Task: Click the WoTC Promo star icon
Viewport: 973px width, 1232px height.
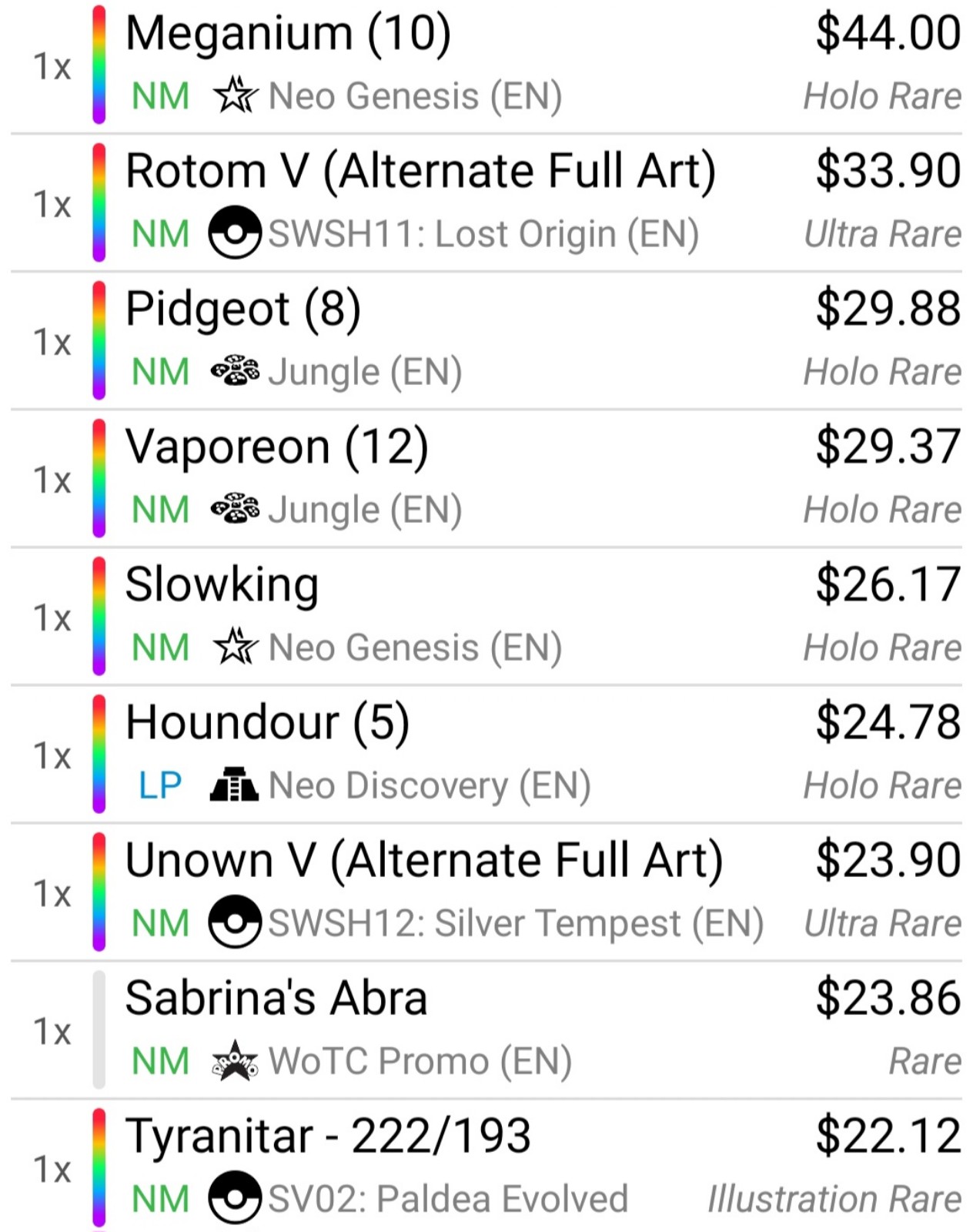Action: (x=235, y=1060)
